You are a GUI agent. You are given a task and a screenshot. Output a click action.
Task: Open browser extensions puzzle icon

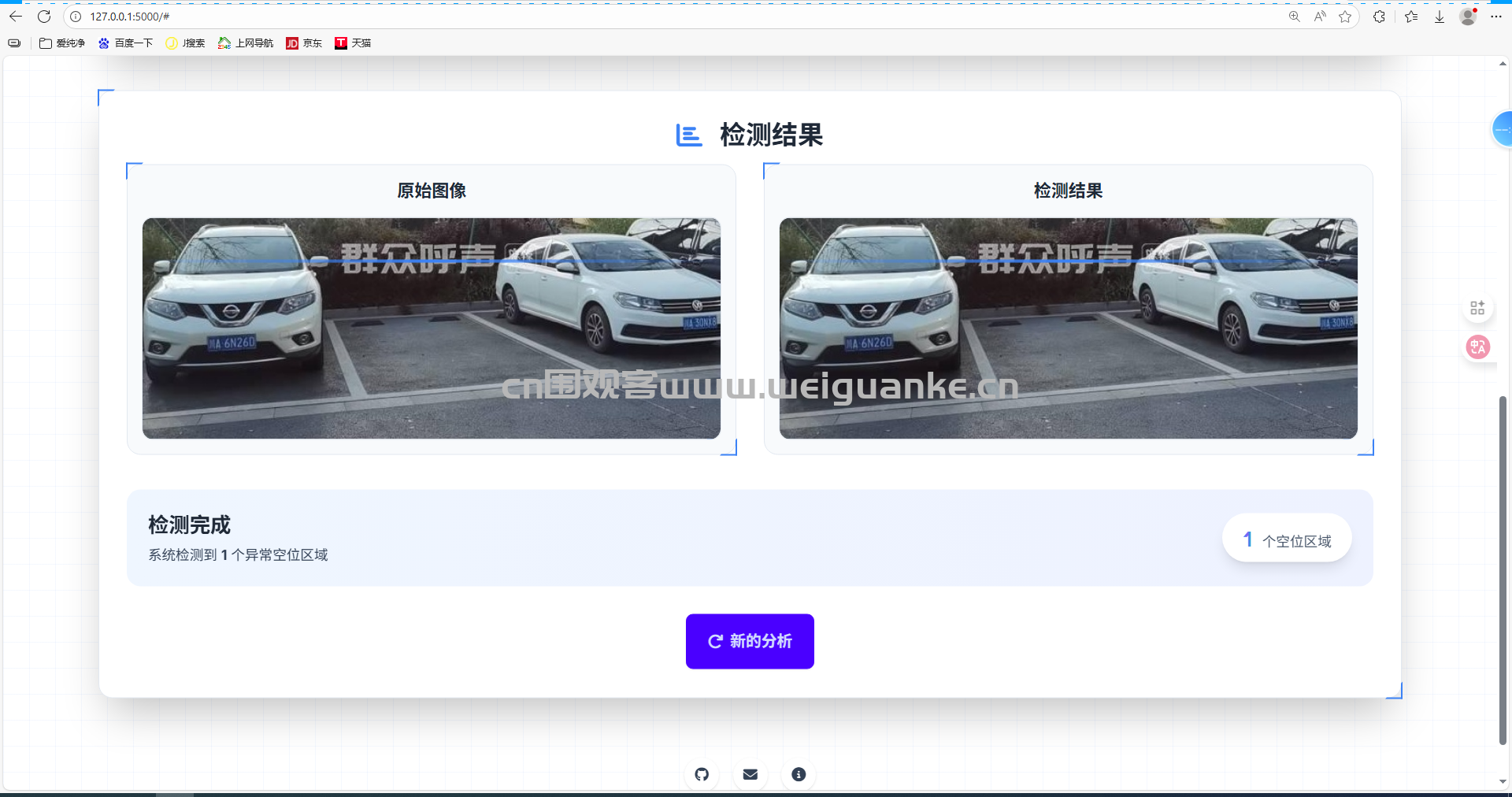[x=1379, y=17]
